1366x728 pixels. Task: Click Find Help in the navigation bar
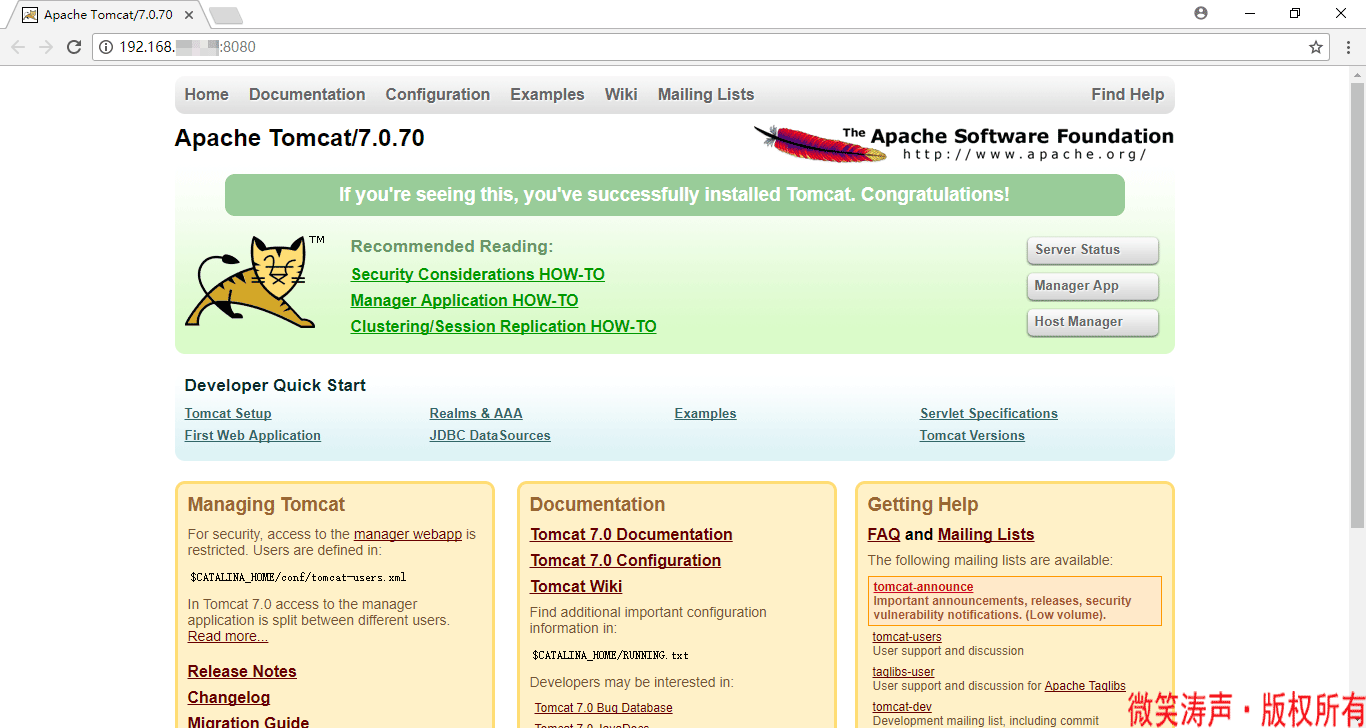click(1128, 94)
